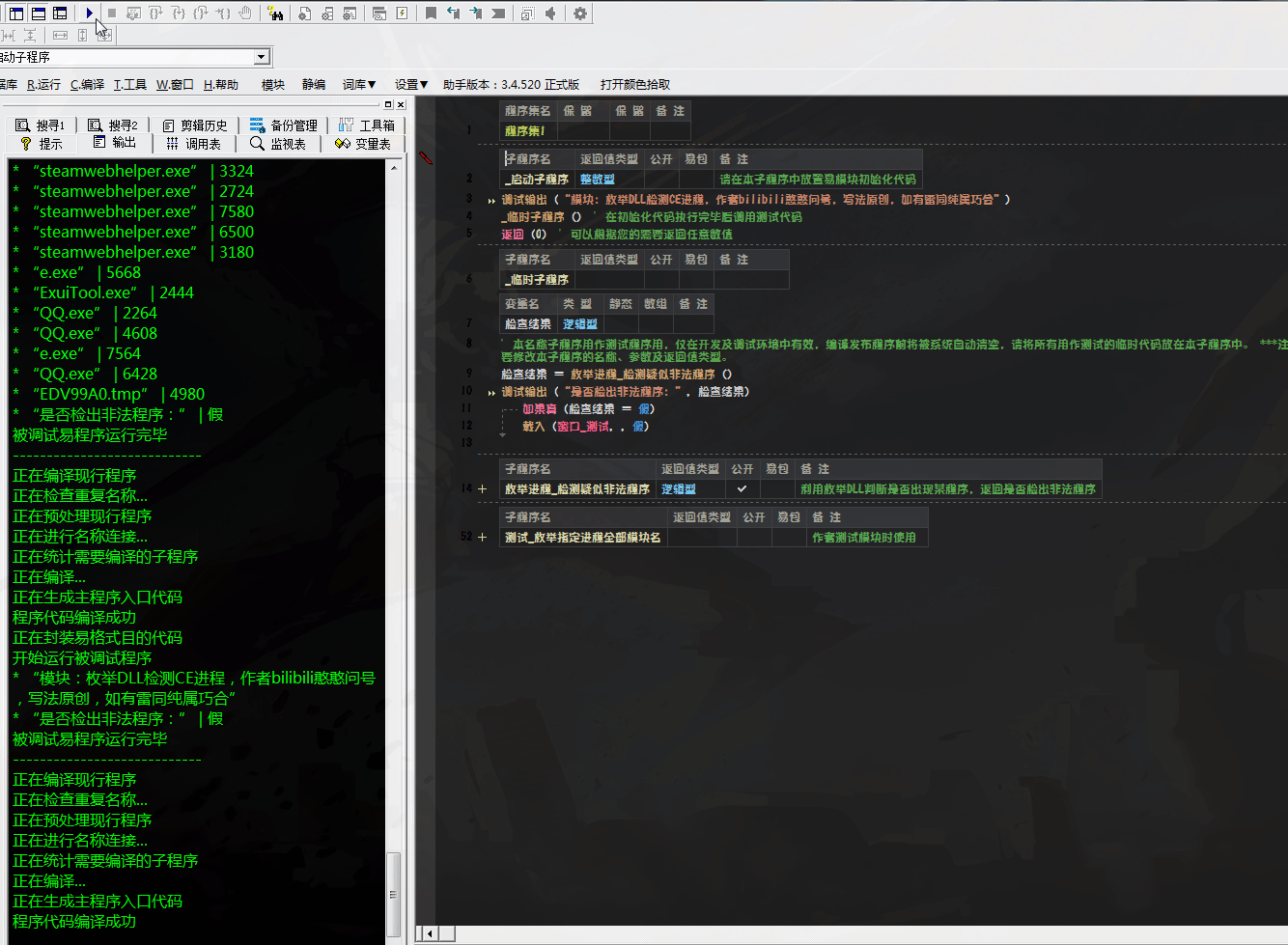The width and height of the screenshot is (1288, 945).
Task: Toggle a bookmark with the flag icon
Action: 430,13
